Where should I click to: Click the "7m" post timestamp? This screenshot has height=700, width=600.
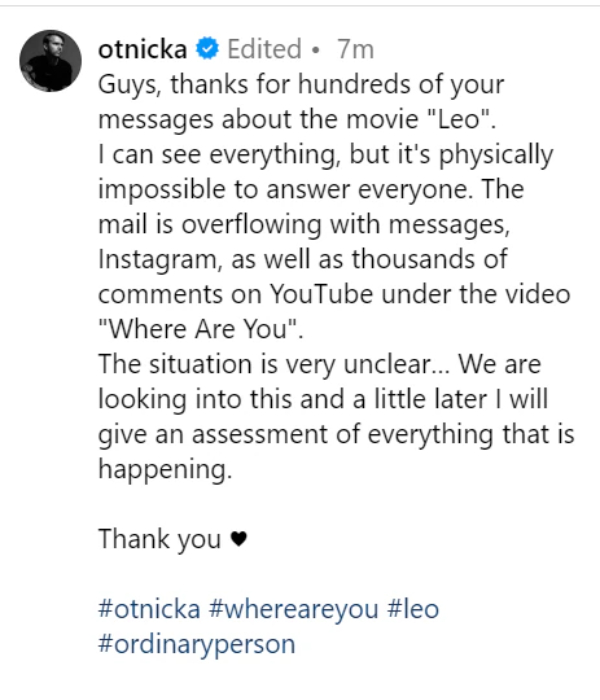[355, 48]
